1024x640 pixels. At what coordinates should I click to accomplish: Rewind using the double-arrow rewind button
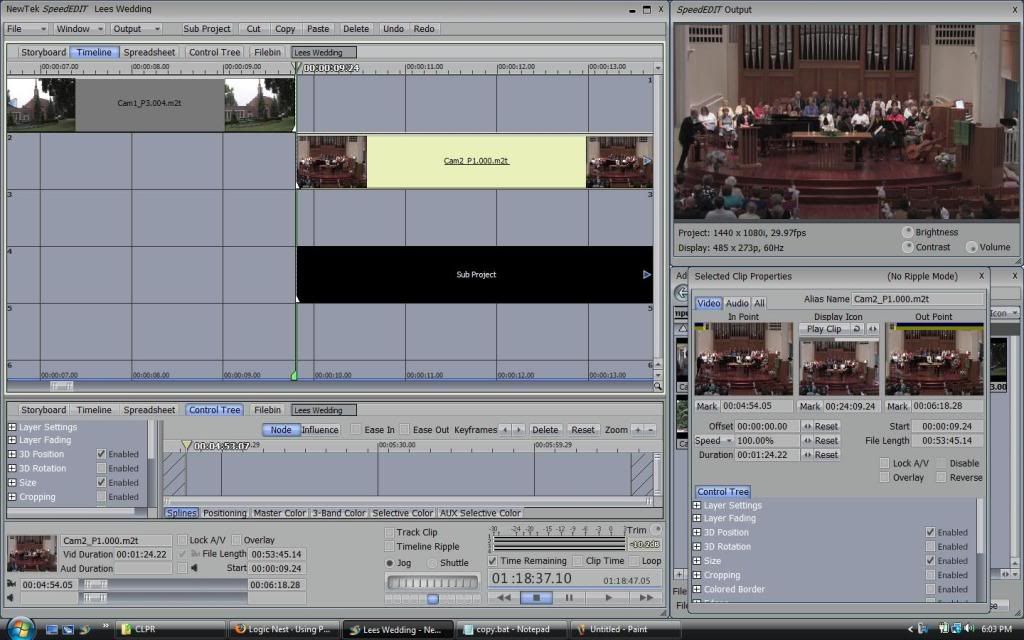click(x=504, y=598)
